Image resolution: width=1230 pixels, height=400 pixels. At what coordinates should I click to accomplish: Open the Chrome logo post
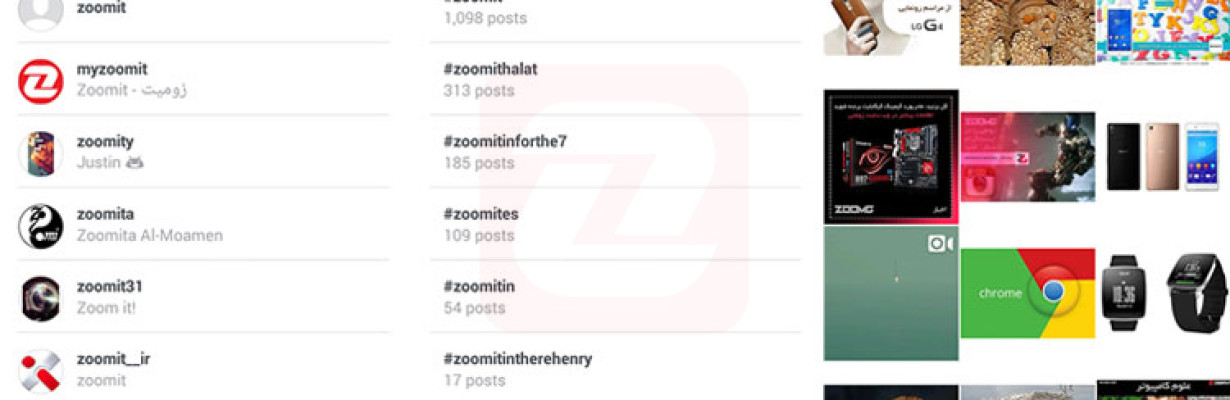tap(1027, 294)
